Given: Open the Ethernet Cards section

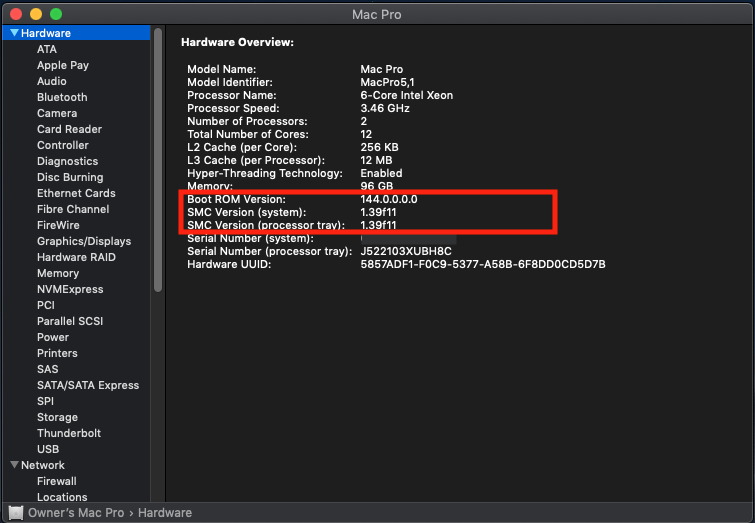Looking at the screenshot, I should [x=76, y=193].
